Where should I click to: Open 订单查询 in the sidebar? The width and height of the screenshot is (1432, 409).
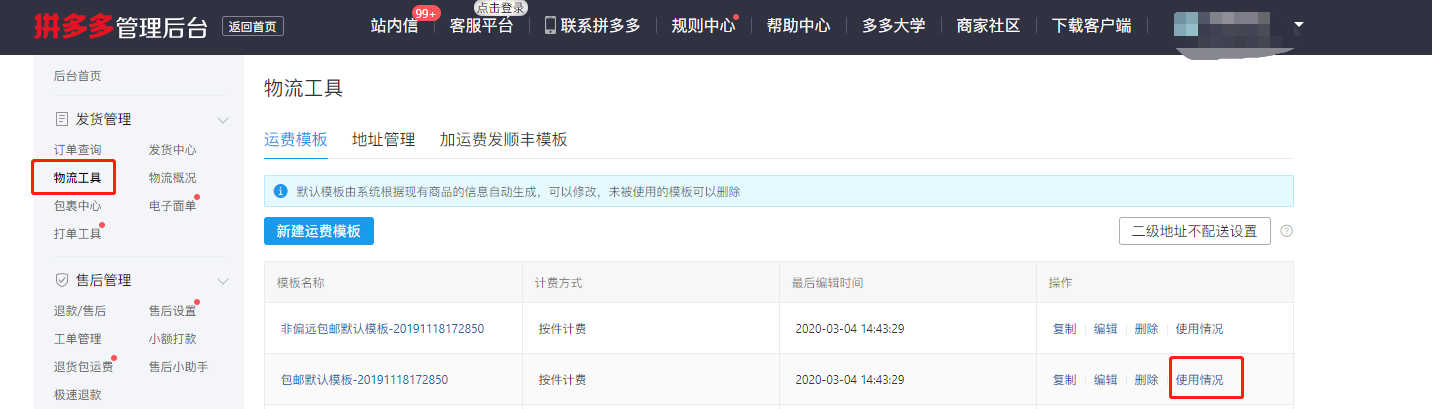[x=77, y=150]
